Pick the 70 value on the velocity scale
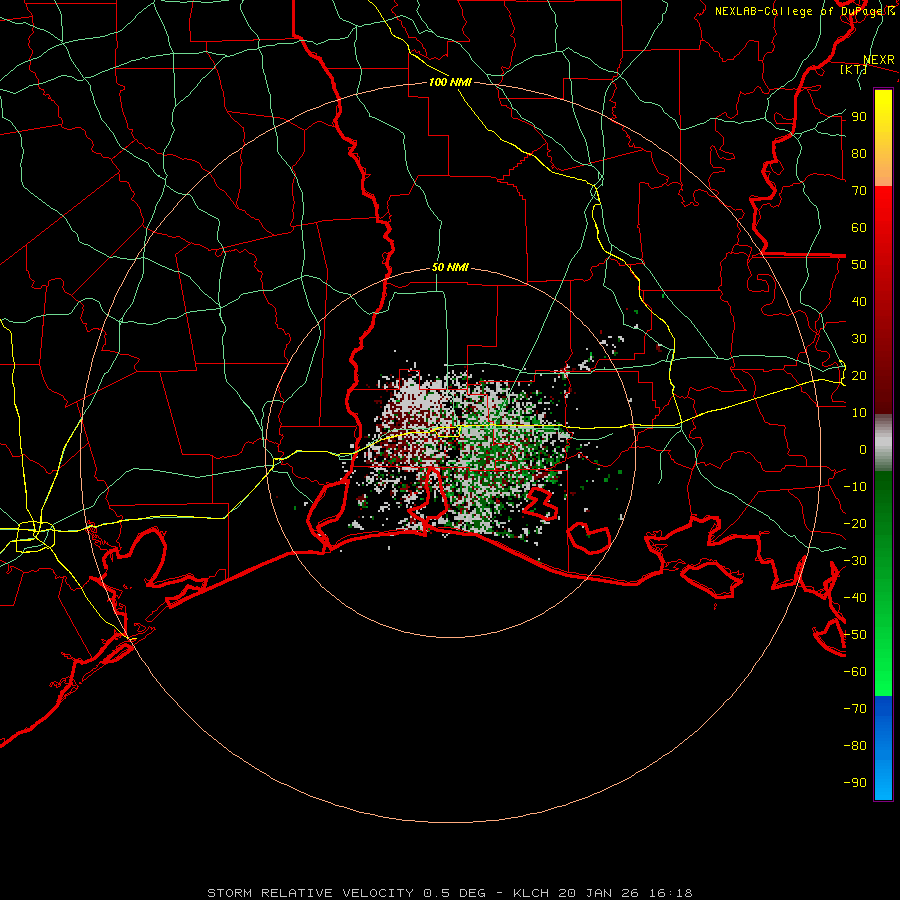This screenshot has width=900, height=900. (x=859, y=191)
